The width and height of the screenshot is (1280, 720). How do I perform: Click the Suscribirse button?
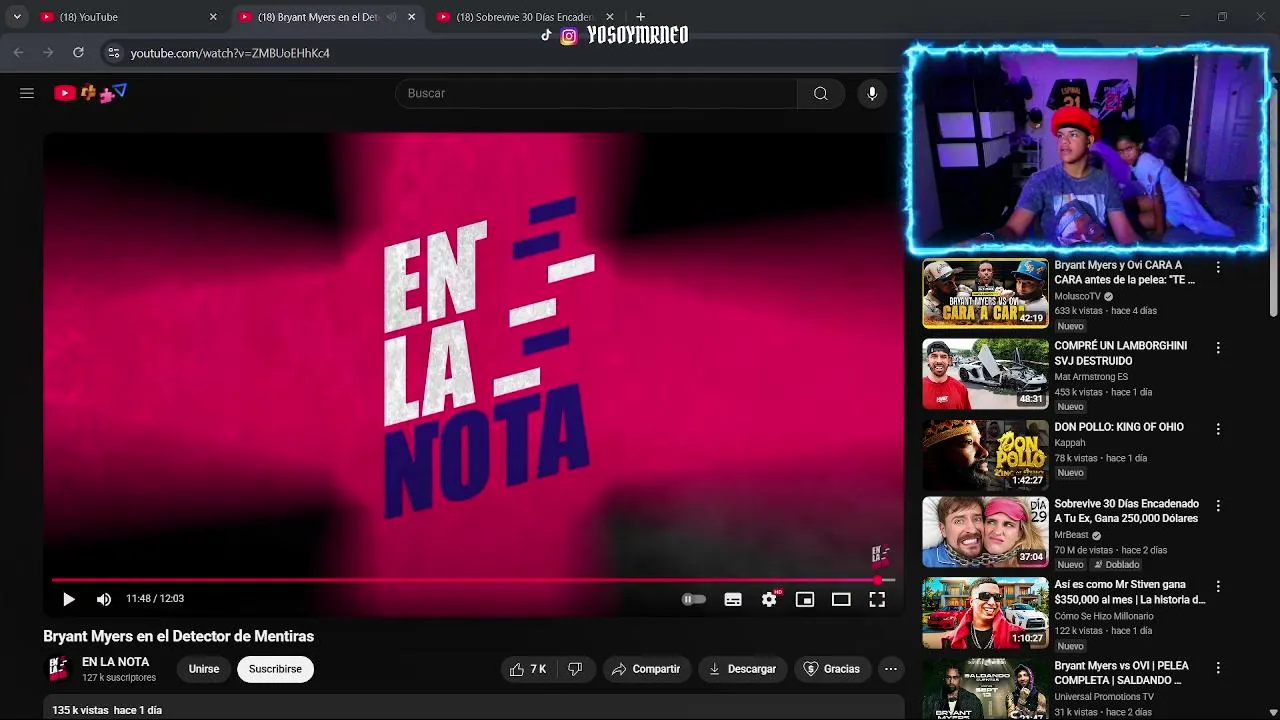pos(275,669)
